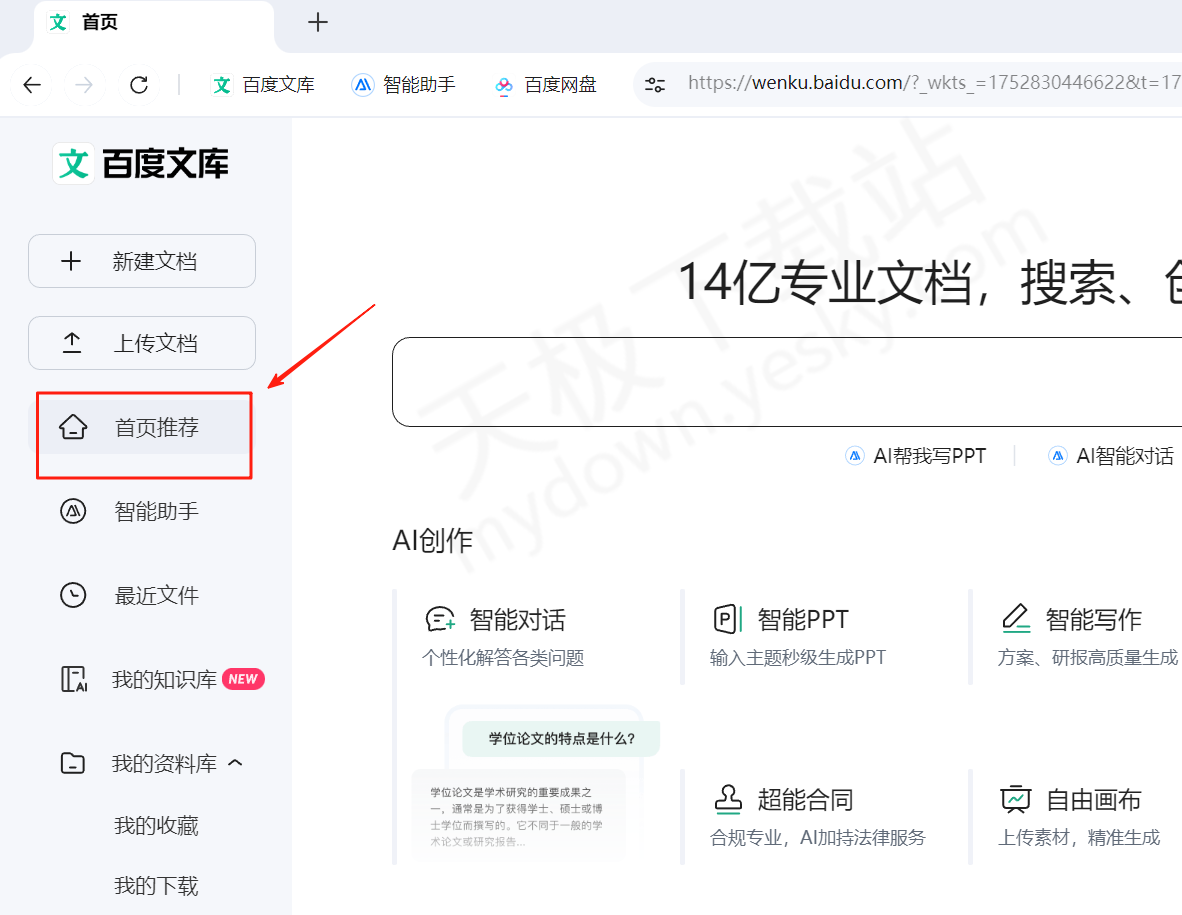Viewport: 1182px width, 915px height.
Task: Open the 百度网盘 bookmark in toolbar
Action: pos(546,84)
